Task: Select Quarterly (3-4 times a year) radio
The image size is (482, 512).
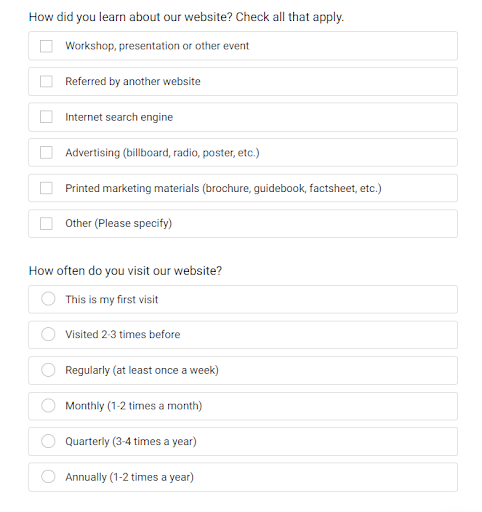Action: point(48,441)
